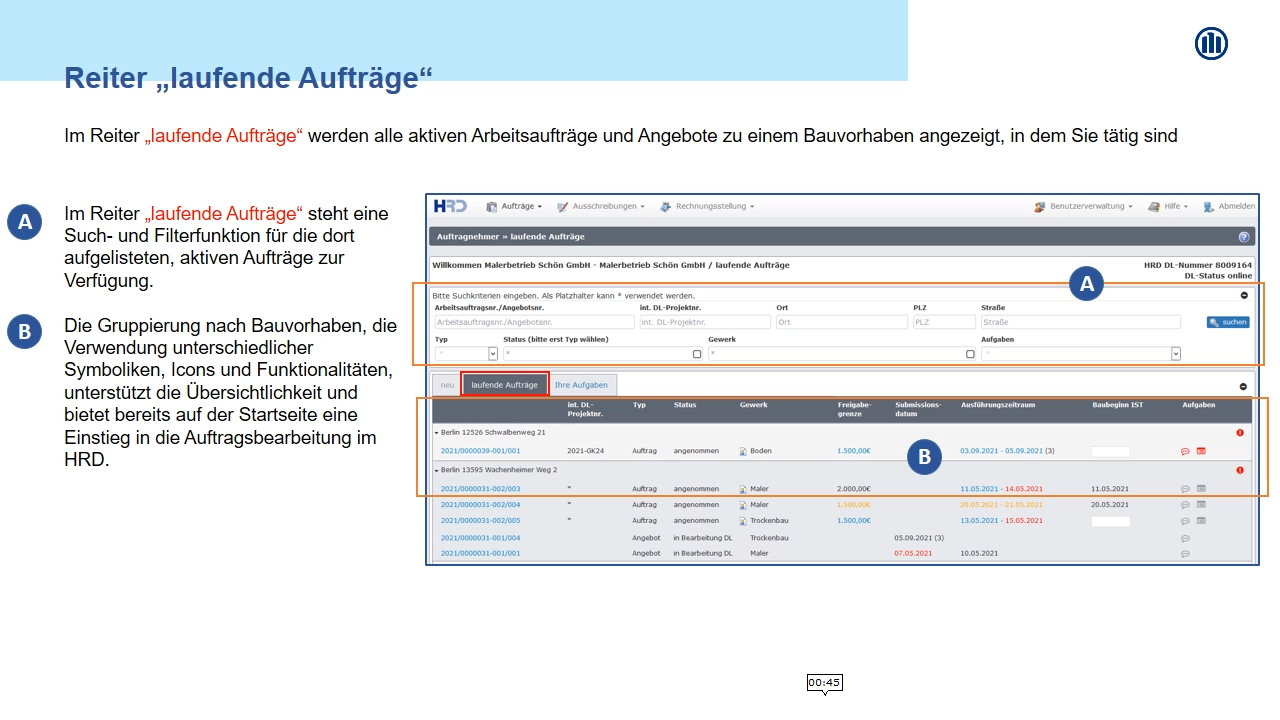
Task: Click the int. DL-Projektnr. input field
Action: (705, 322)
